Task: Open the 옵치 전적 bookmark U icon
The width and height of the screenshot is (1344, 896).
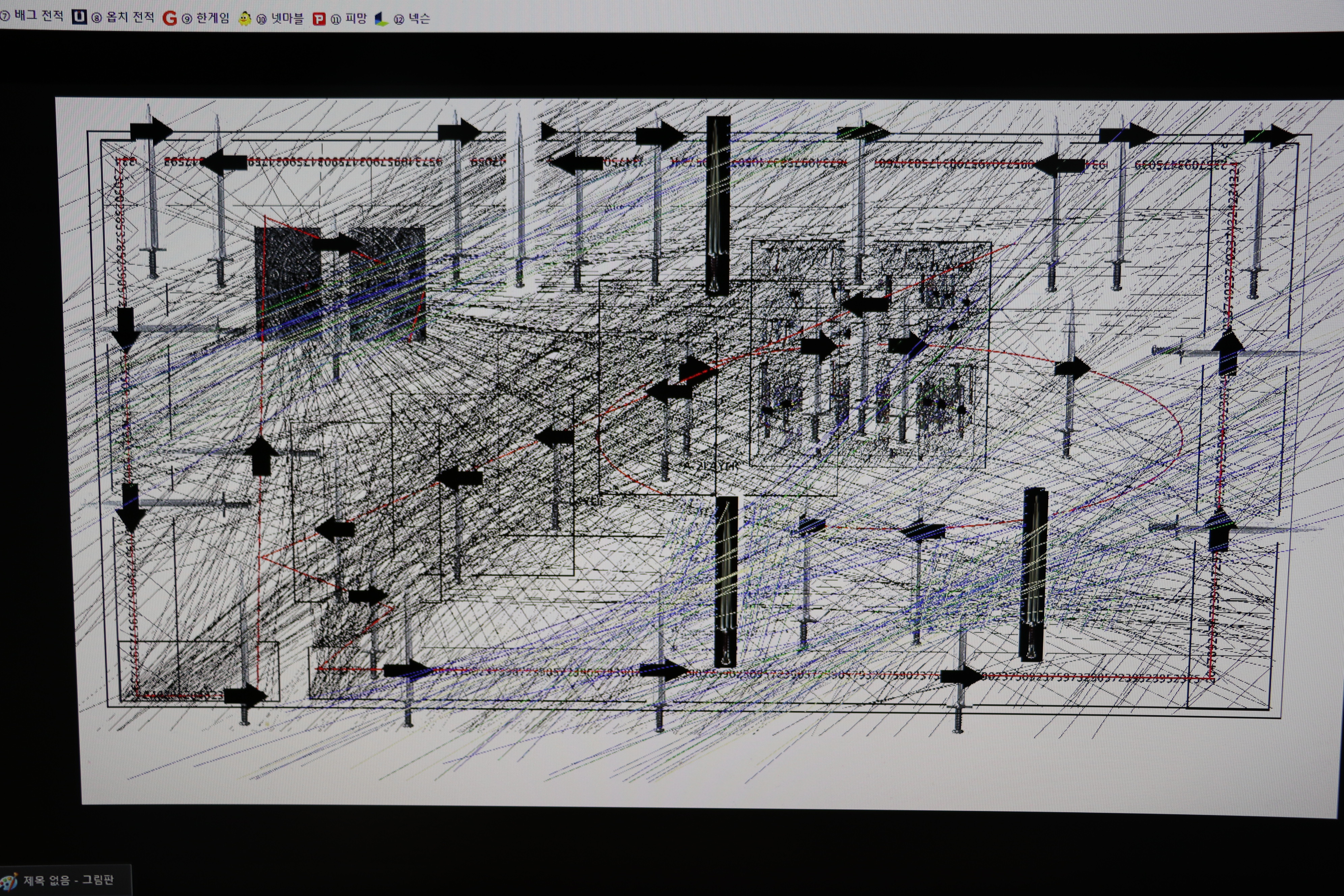Action: click(79, 17)
